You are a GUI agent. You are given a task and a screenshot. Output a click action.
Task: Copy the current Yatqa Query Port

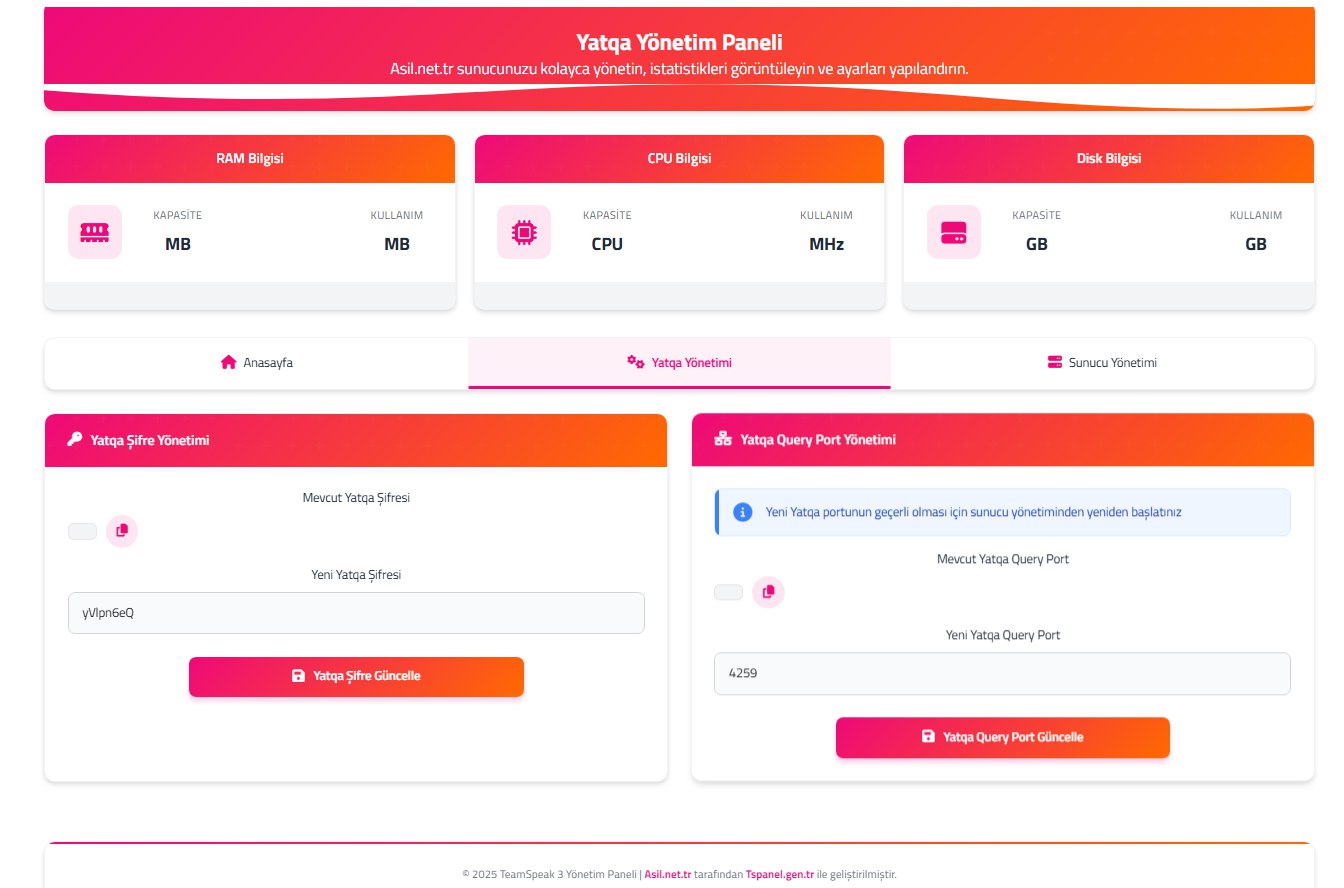(768, 592)
